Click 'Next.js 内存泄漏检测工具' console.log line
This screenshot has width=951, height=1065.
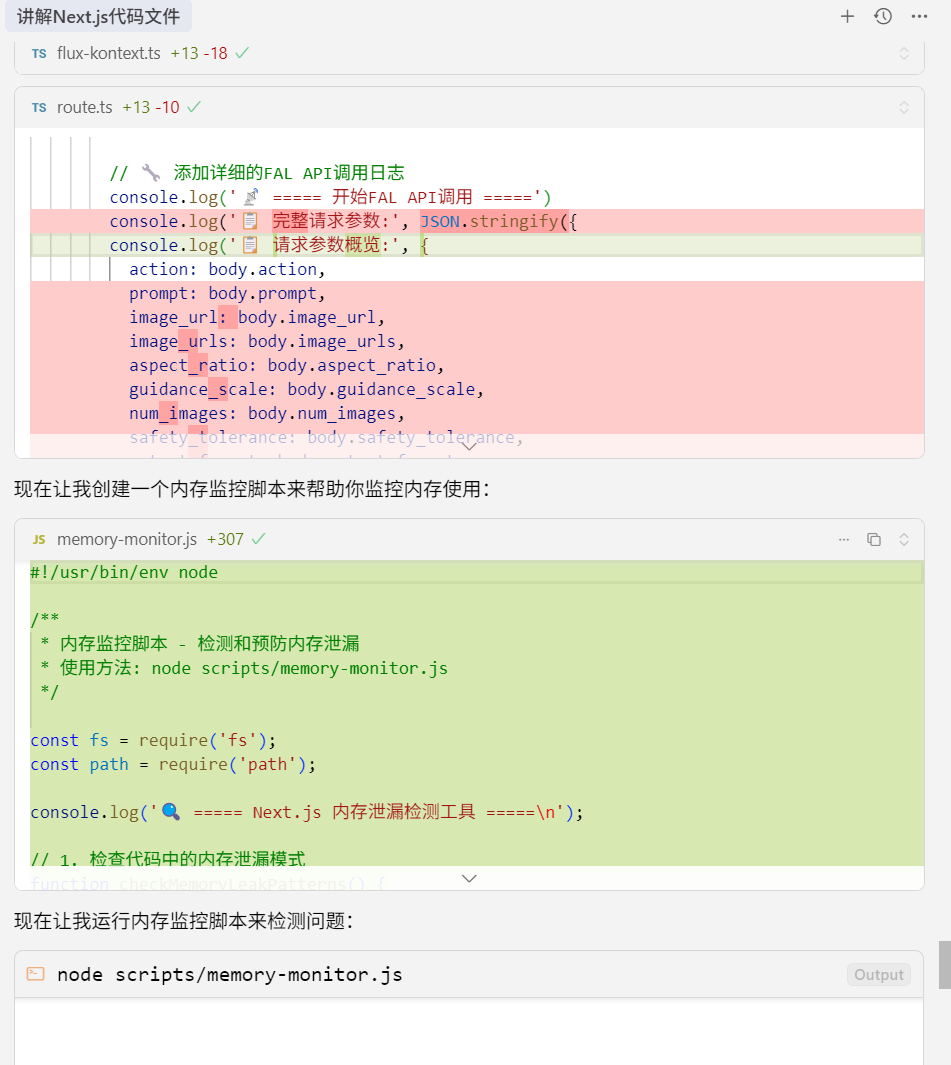[x=307, y=812]
